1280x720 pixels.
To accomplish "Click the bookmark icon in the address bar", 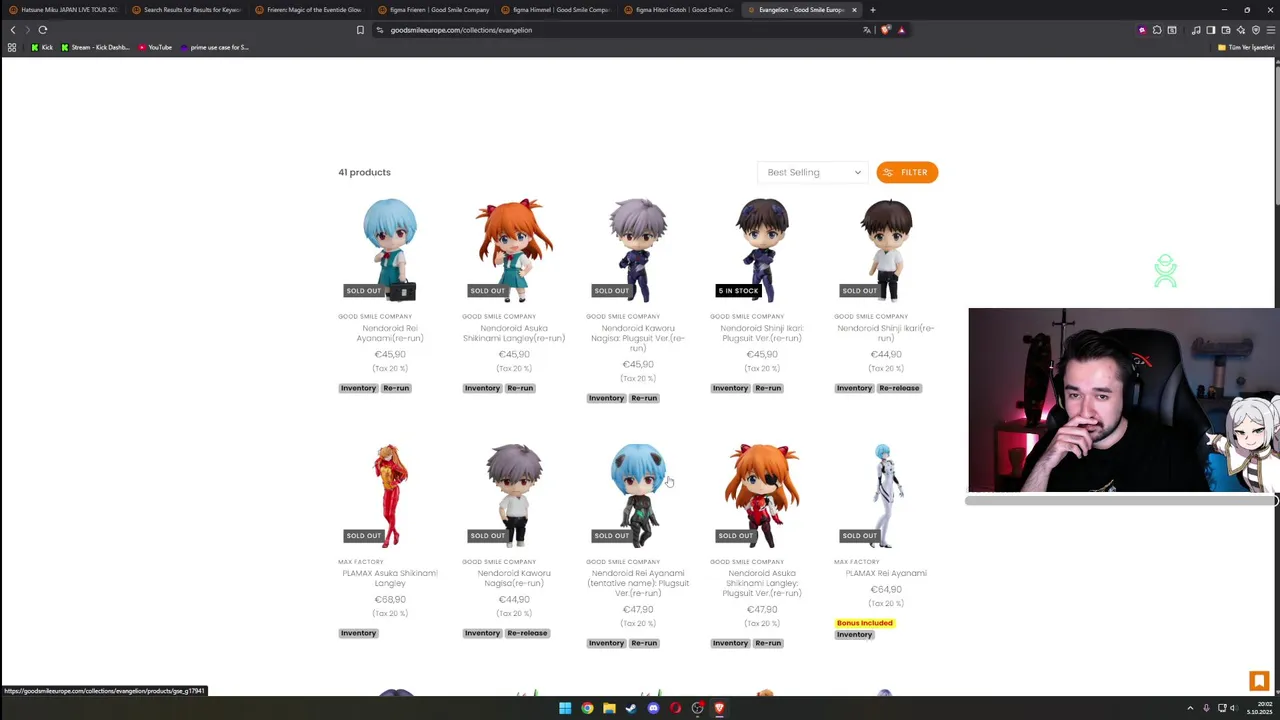I will pyautogui.click(x=360, y=30).
